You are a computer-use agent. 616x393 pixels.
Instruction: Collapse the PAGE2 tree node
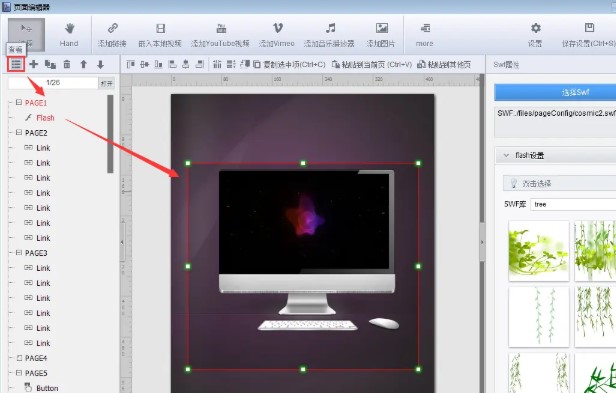[18, 132]
